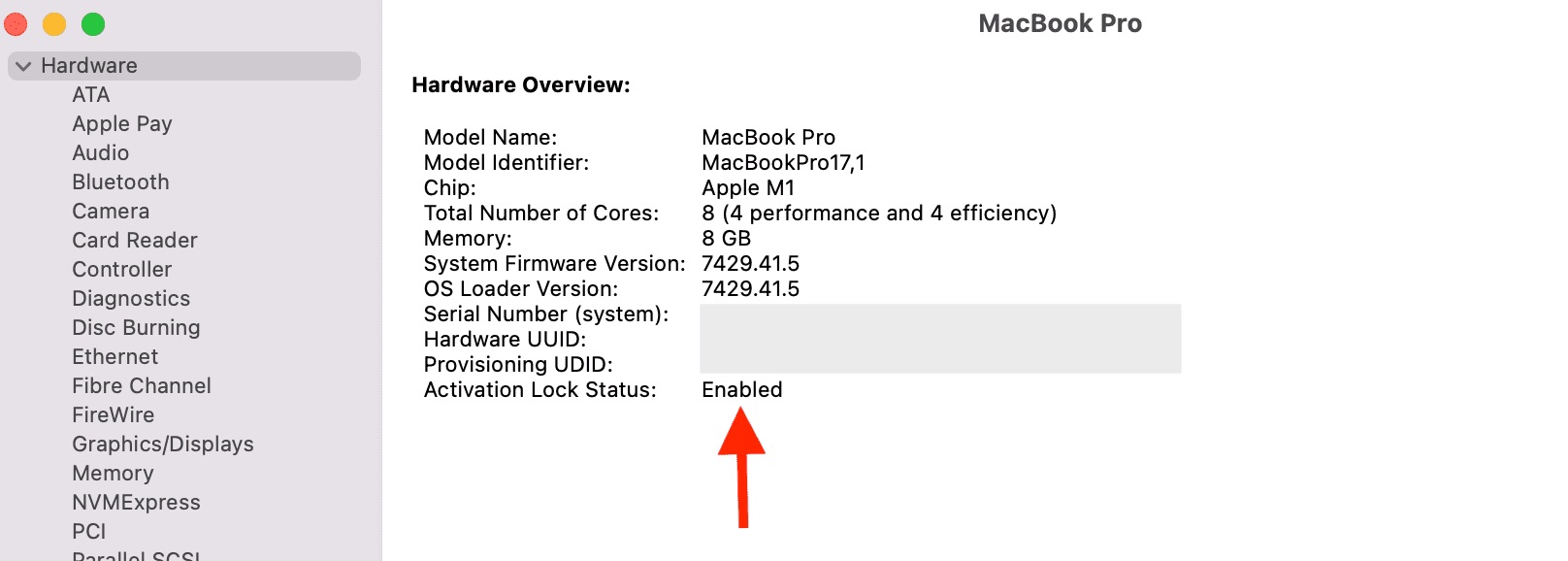
Task: Open Diagnostics in the sidebar
Action: (131, 299)
